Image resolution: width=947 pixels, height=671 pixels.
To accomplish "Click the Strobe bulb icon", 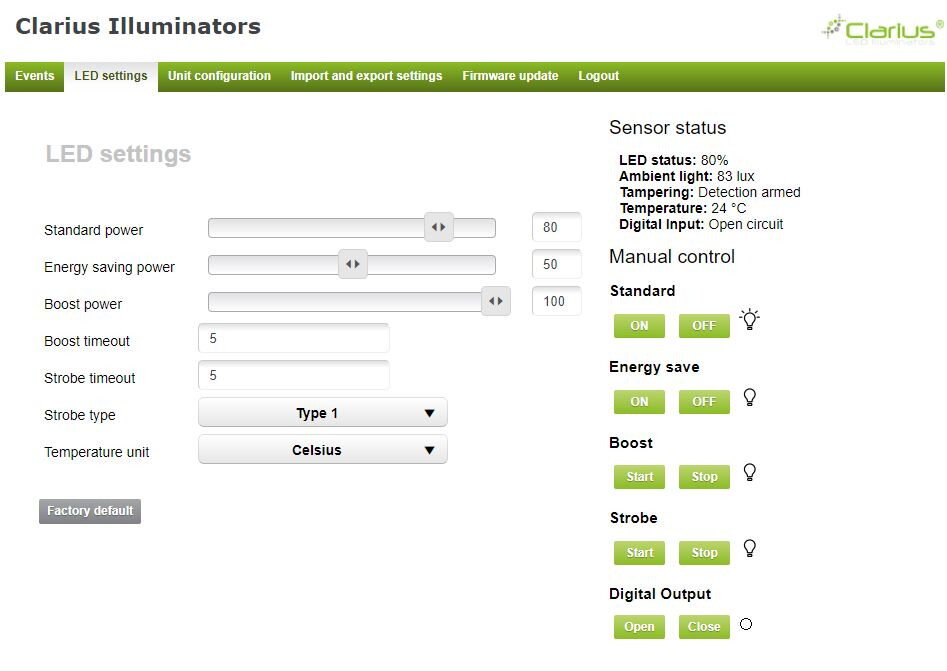I will pyautogui.click(x=750, y=548).
